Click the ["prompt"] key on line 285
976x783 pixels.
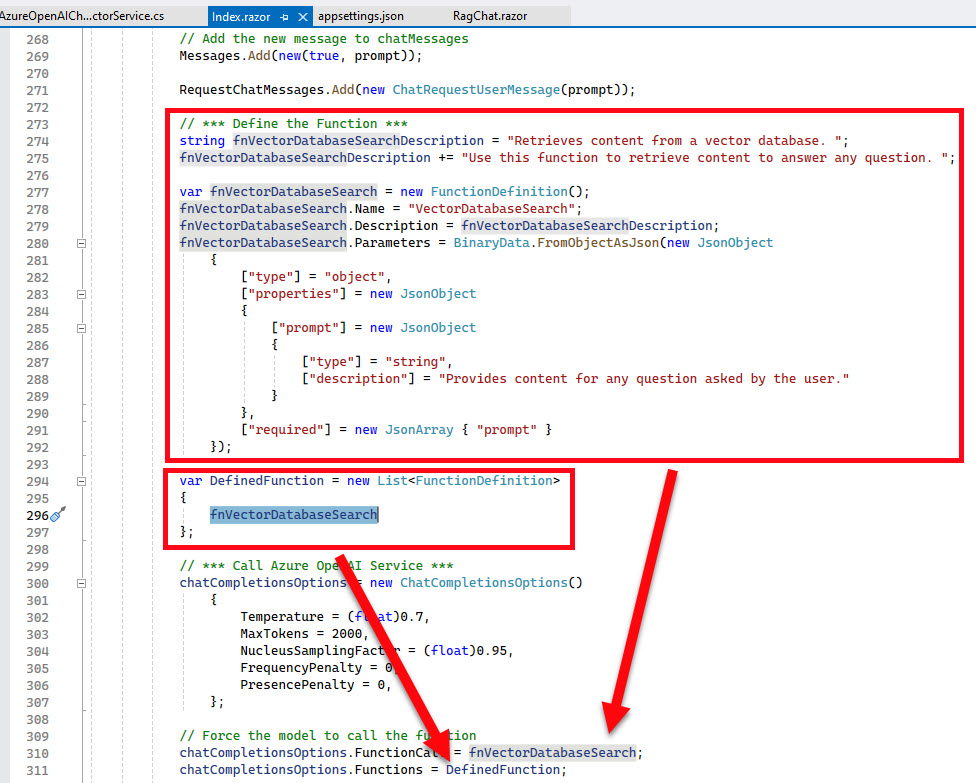click(309, 328)
